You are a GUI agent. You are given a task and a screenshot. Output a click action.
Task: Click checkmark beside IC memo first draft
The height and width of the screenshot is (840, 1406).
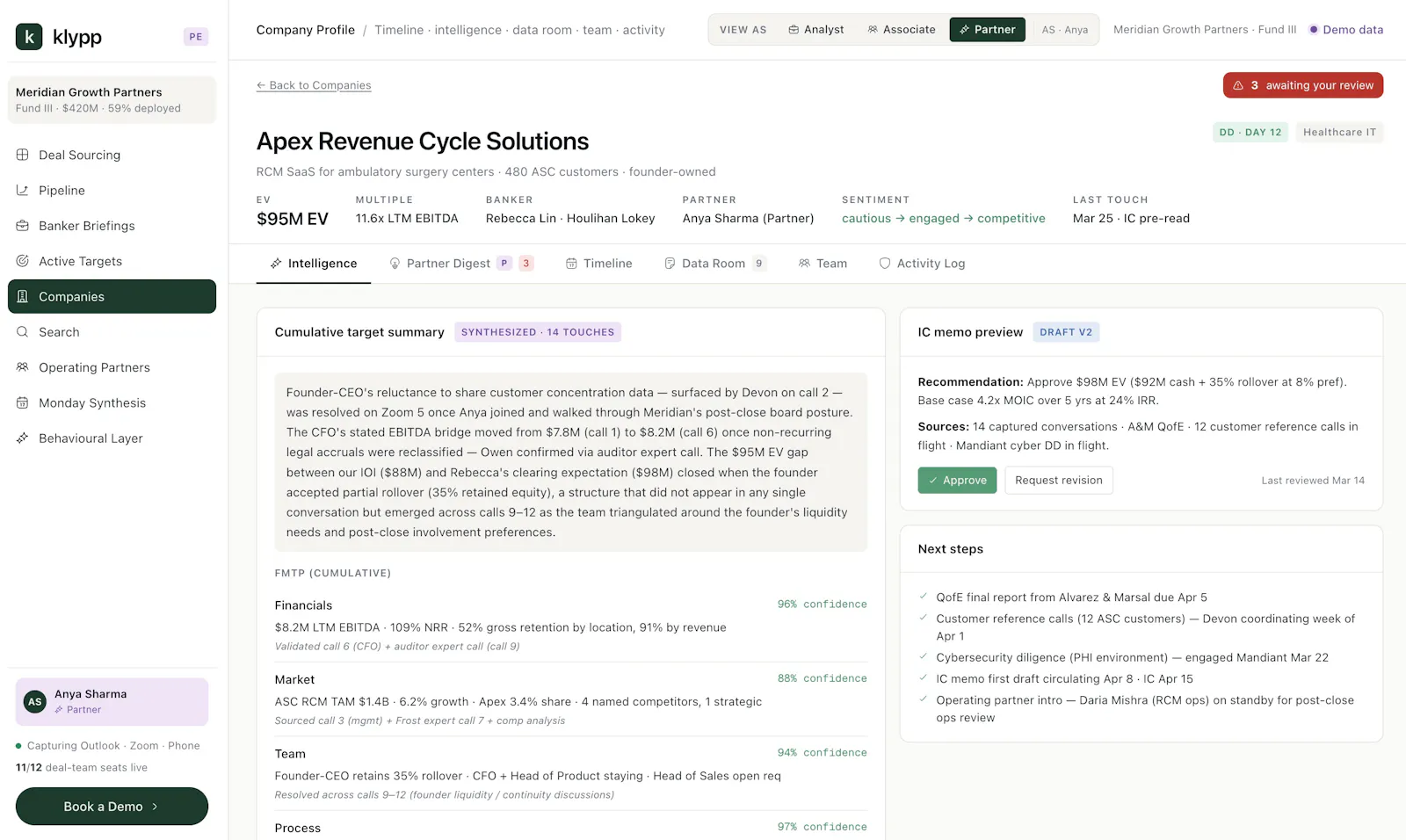pos(924,677)
